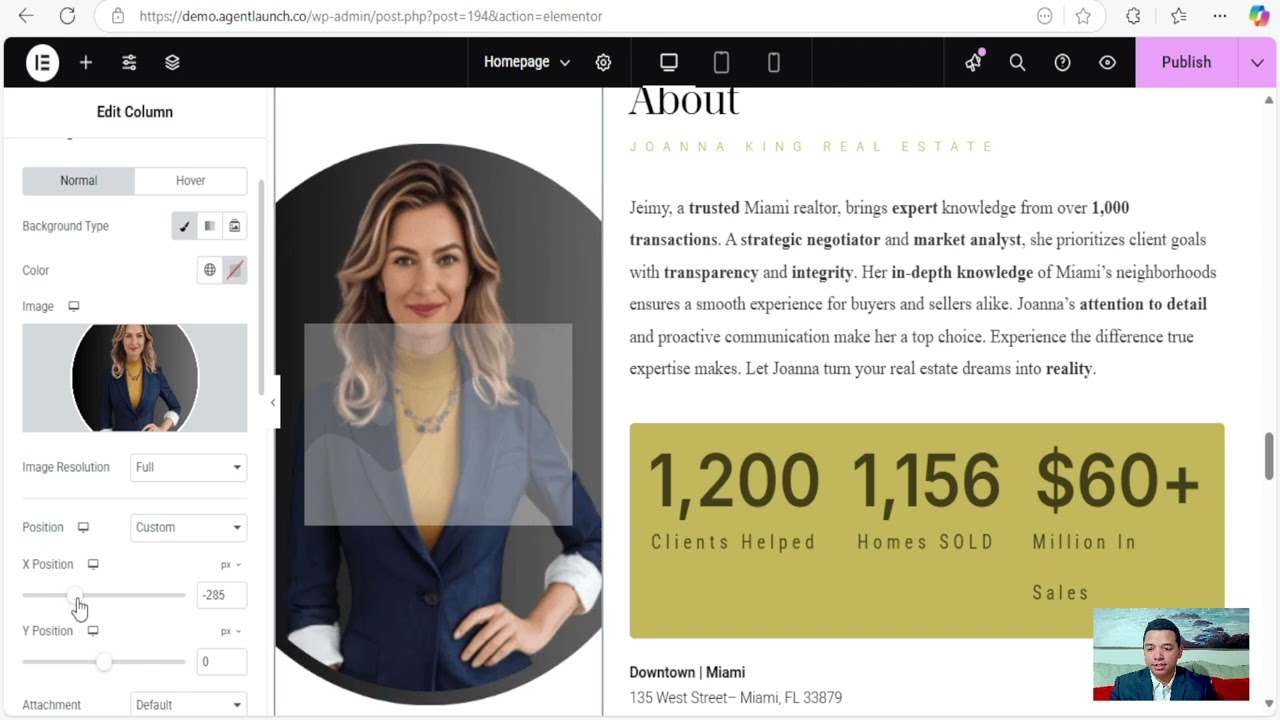Expand the Publish options arrow
The height and width of the screenshot is (720, 1280).
click(1257, 62)
